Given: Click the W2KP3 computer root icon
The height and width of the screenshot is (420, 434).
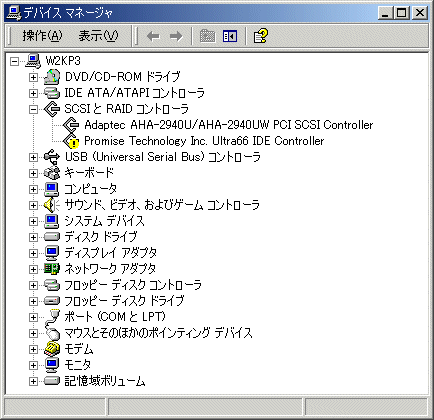Looking at the screenshot, I should tap(33, 61).
